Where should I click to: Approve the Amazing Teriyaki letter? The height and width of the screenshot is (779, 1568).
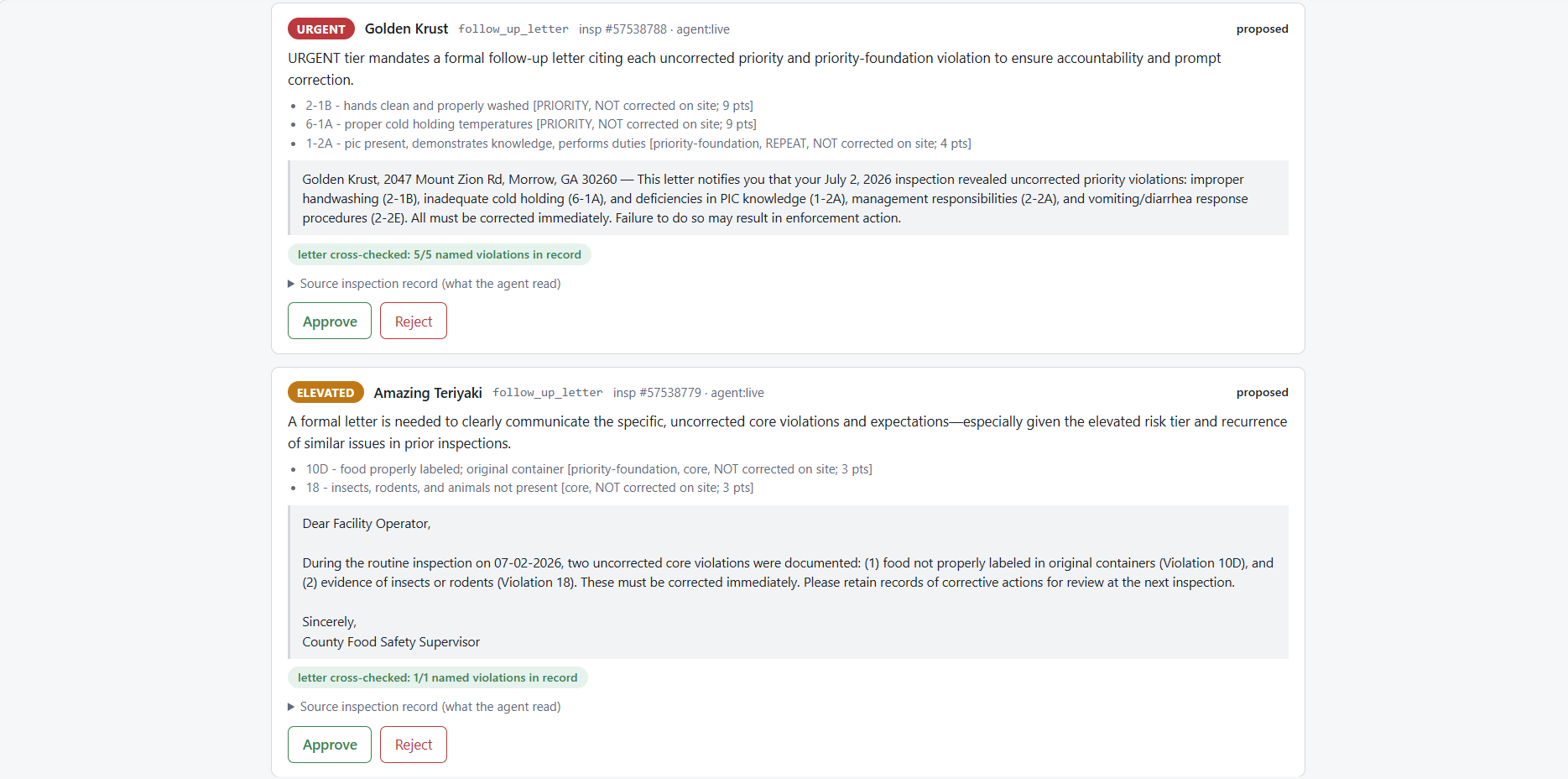click(329, 744)
